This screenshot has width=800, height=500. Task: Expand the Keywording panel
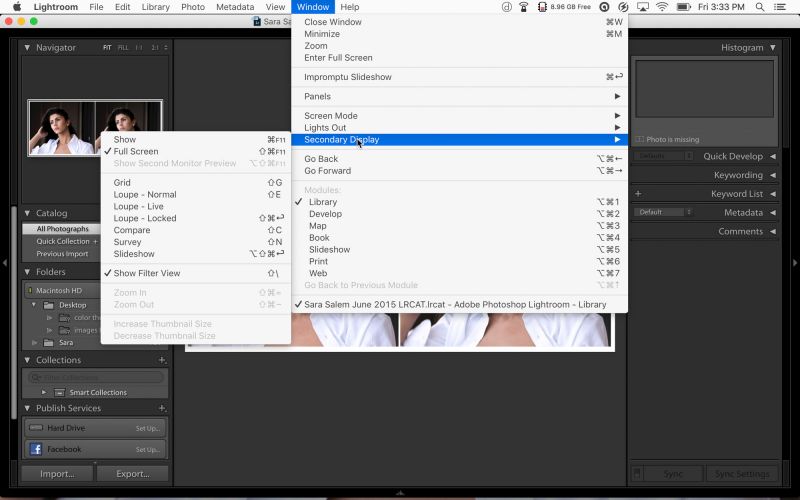pyautogui.click(x=773, y=175)
